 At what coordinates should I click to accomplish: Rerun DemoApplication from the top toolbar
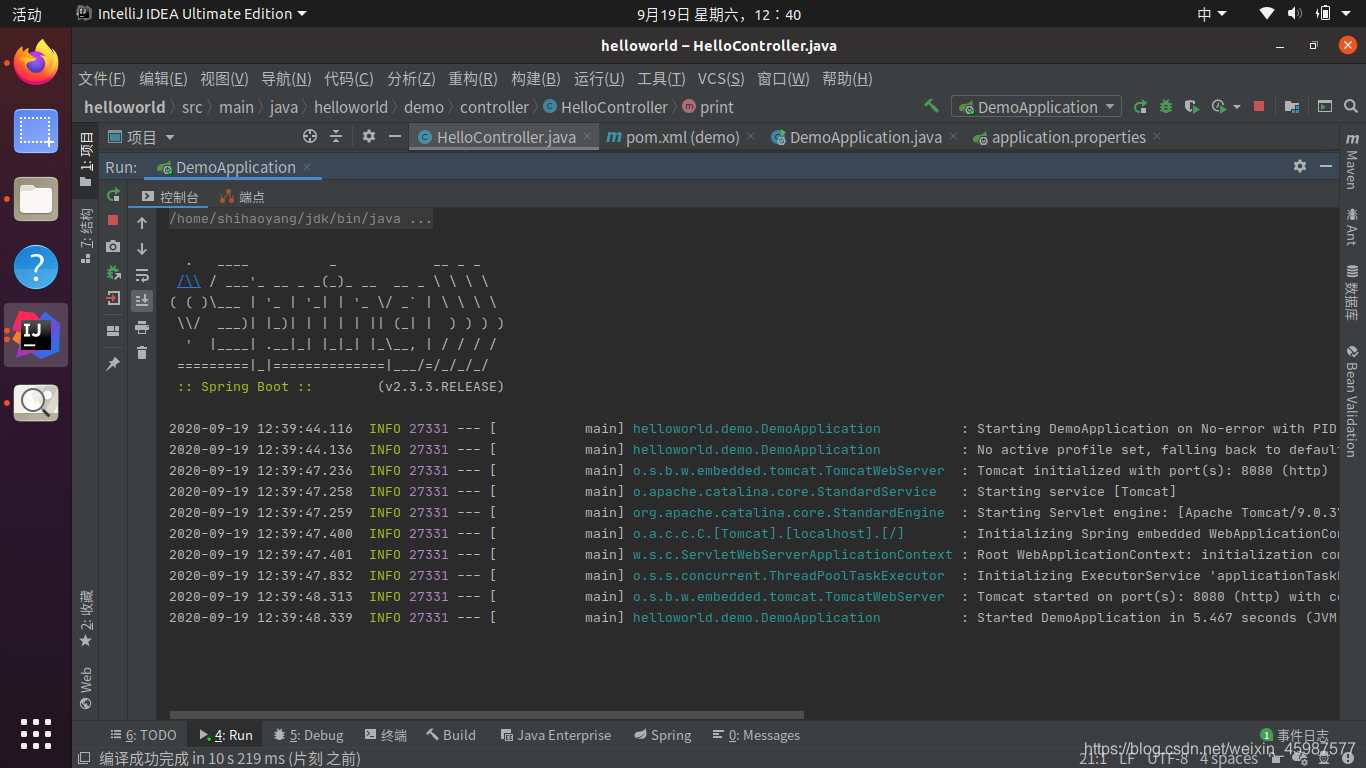click(1141, 106)
